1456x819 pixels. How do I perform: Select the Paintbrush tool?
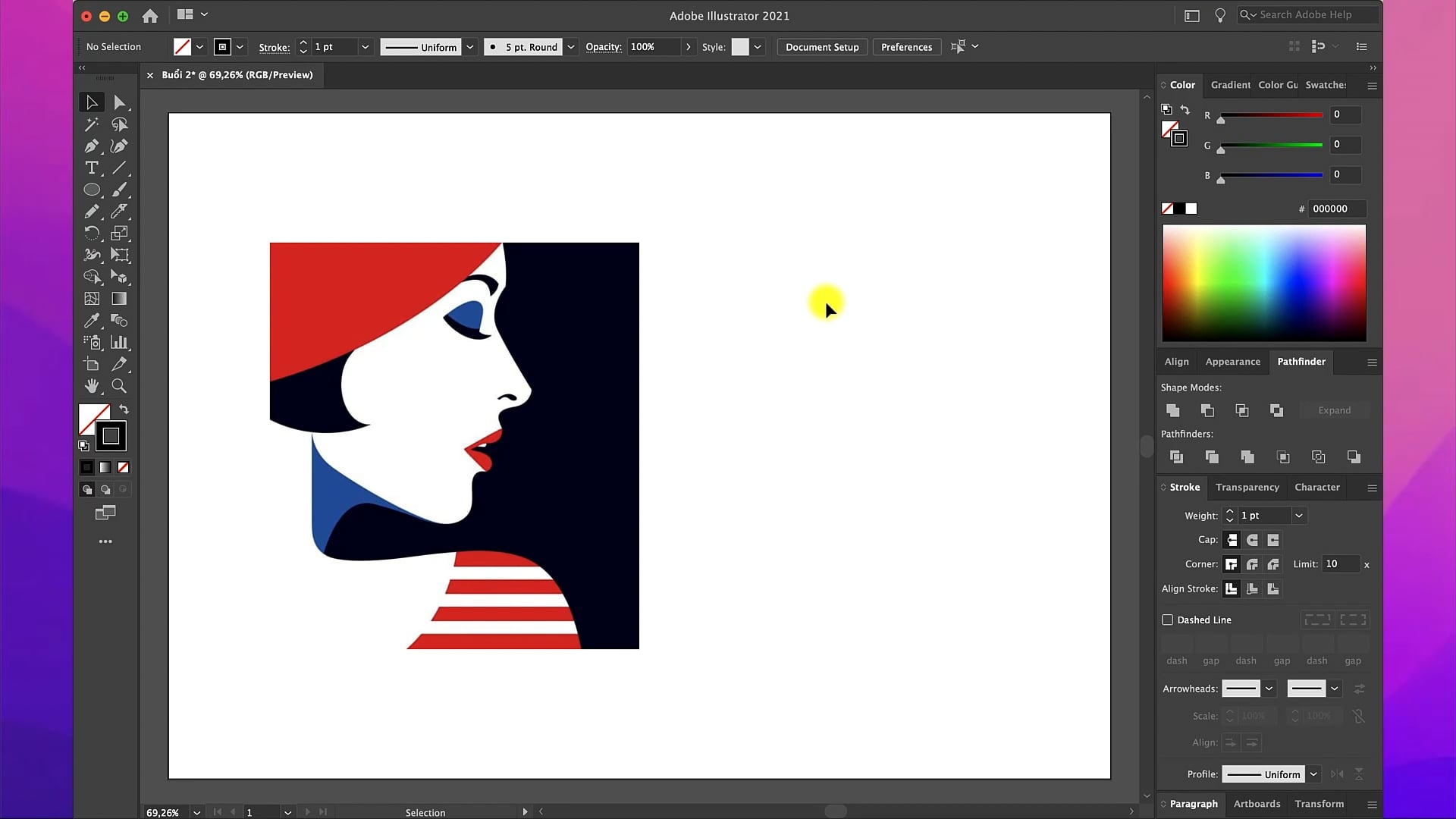point(119,190)
